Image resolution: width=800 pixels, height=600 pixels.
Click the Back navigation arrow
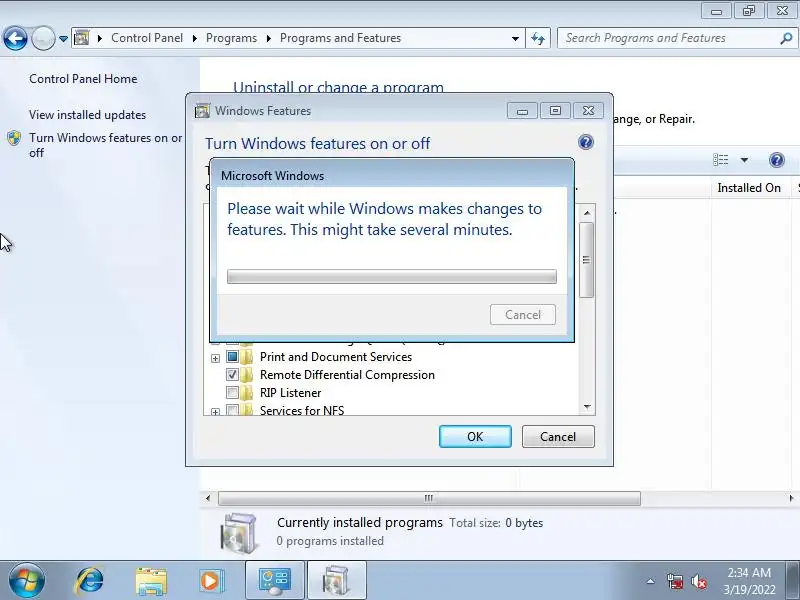(15, 38)
